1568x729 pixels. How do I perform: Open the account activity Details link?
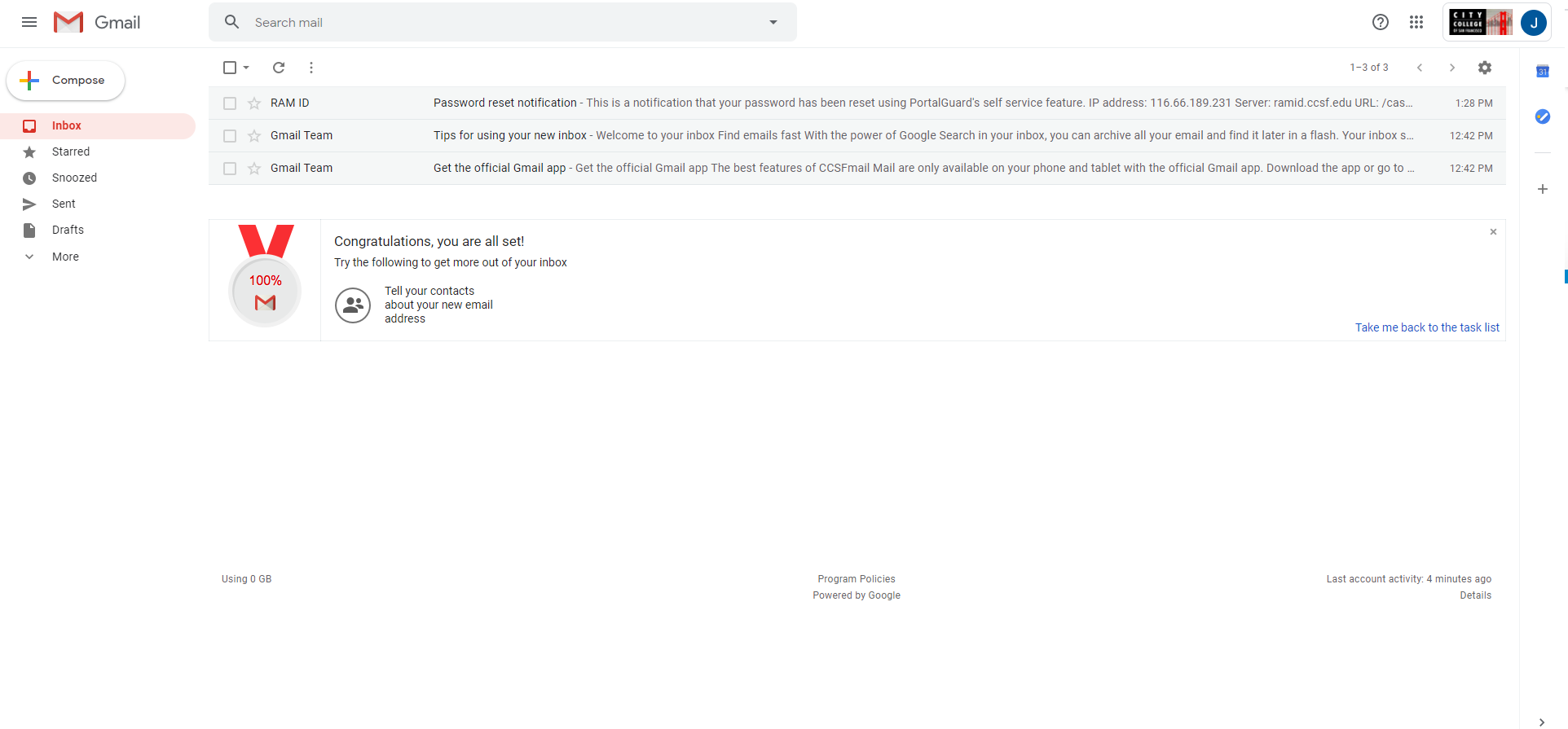point(1475,595)
